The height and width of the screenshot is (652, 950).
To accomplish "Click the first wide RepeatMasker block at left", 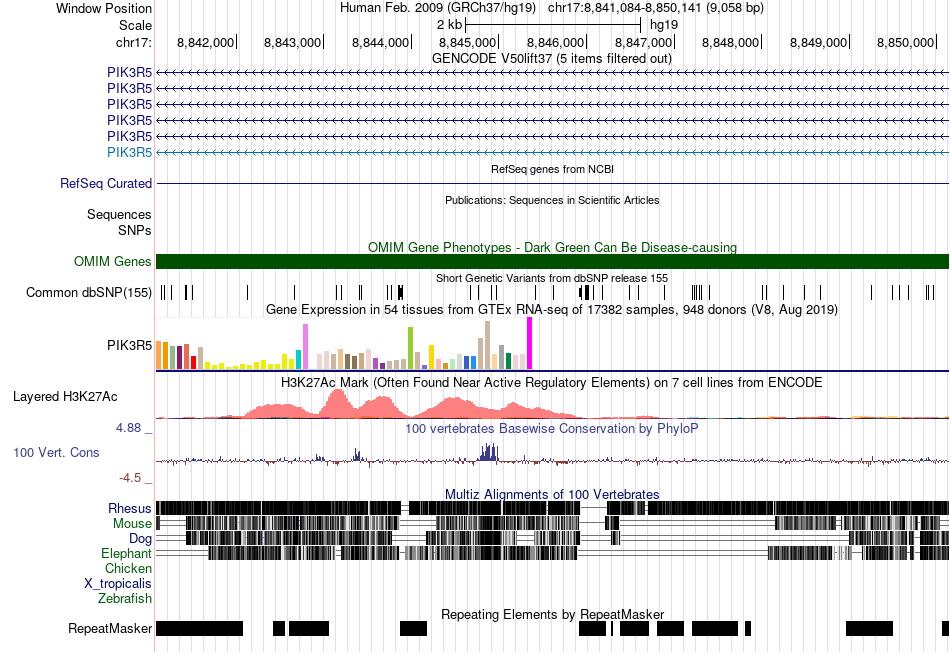I will 199,628.
